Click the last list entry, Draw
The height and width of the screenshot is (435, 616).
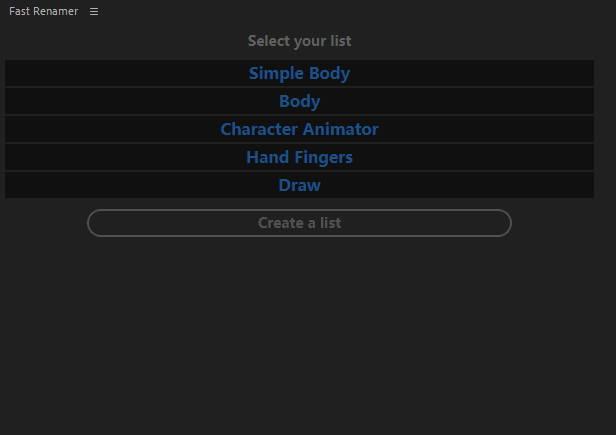[x=299, y=185]
